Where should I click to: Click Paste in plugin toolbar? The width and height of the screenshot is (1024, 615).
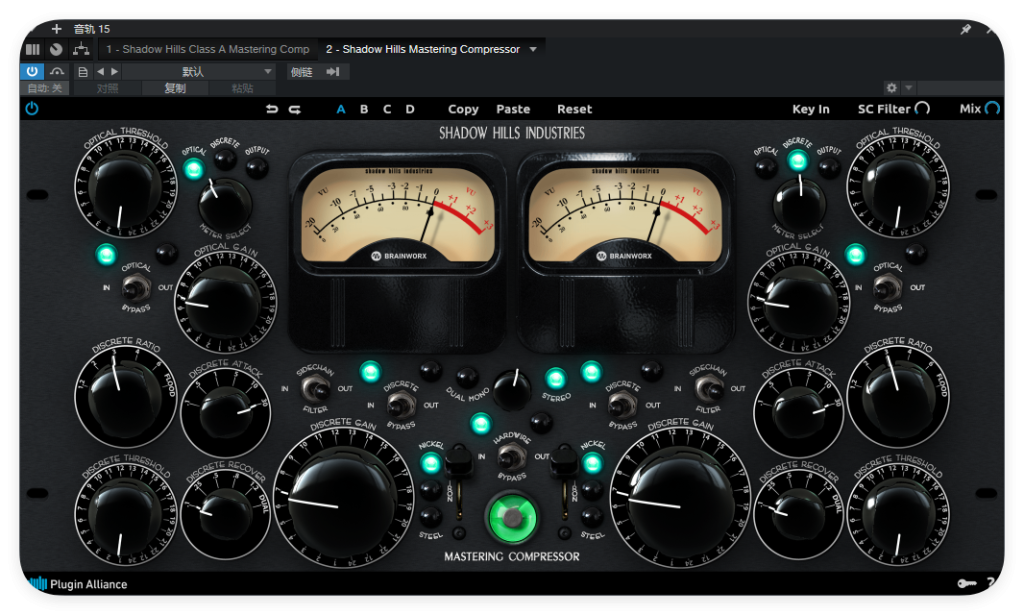[513, 109]
